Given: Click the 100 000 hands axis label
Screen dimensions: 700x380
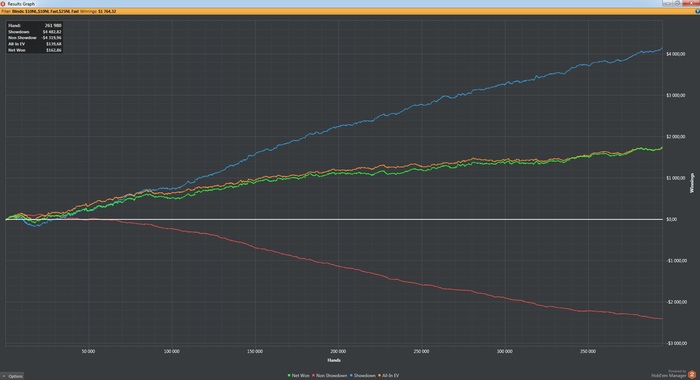Looking at the screenshot, I should [x=171, y=351].
